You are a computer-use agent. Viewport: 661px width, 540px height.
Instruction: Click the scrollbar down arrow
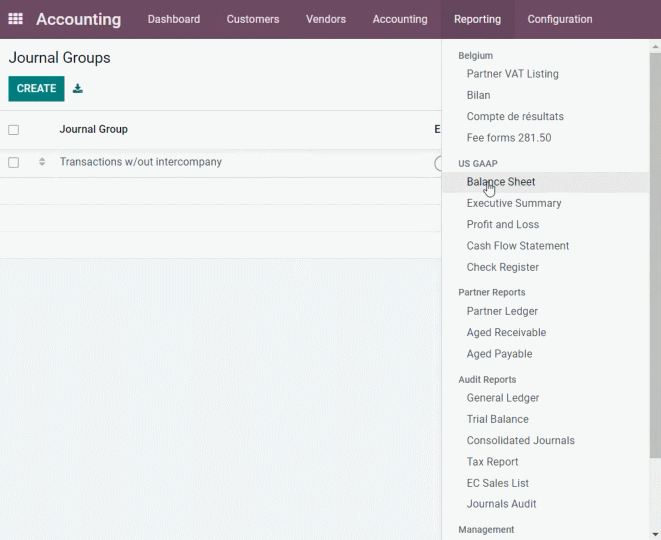655,535
